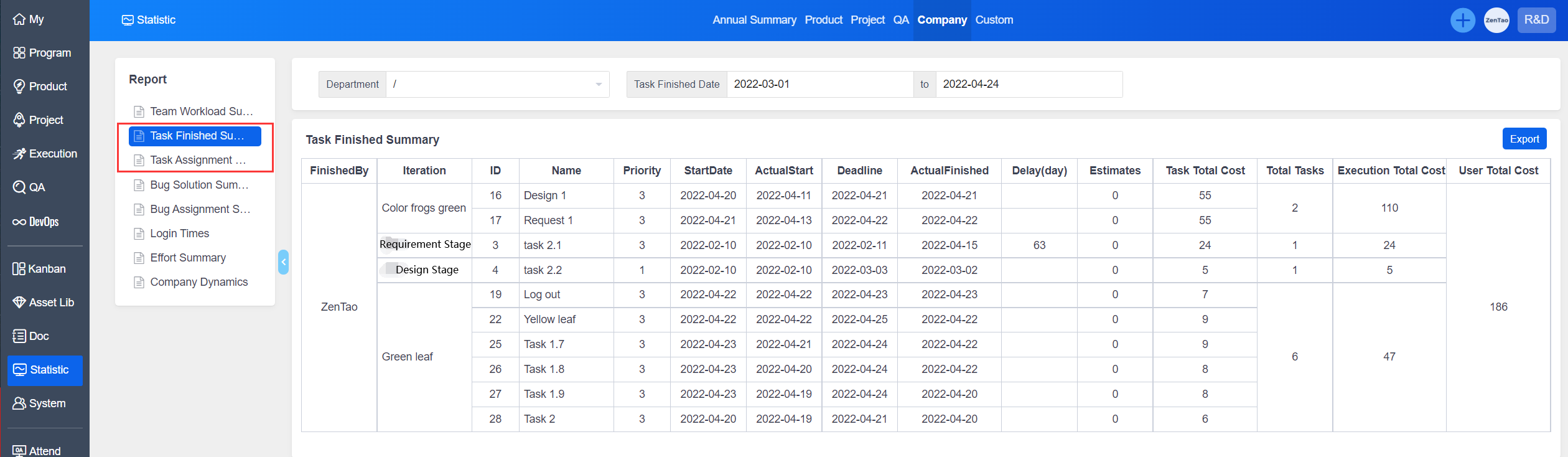This screenshot has height=457, width=1568.
Task: Open the DevOps sidebar module
Action: click(36, 222)
